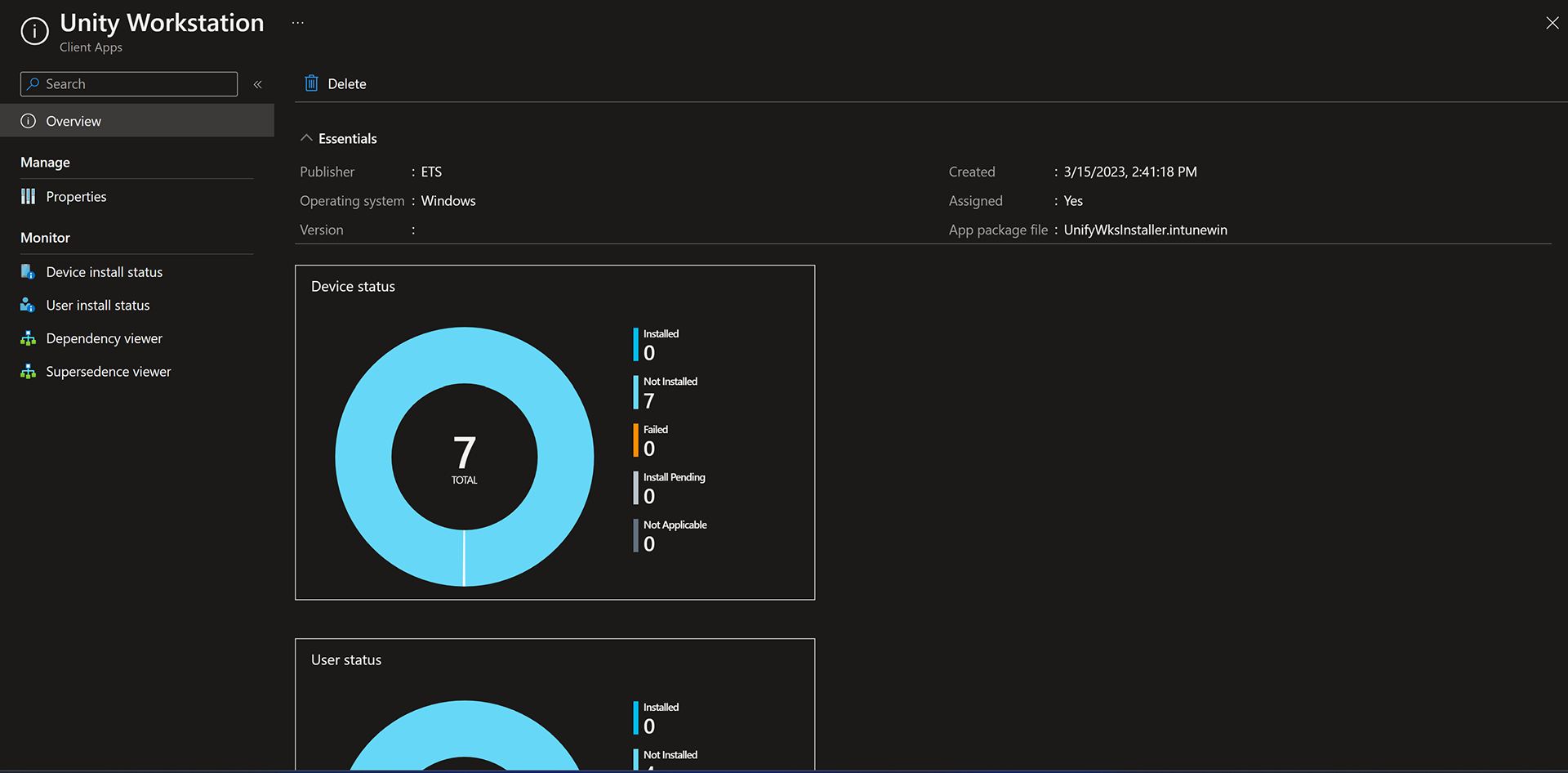Open User install status report
The height and width of the screenshot is (773, 1568).
click(x=98, y=305)
